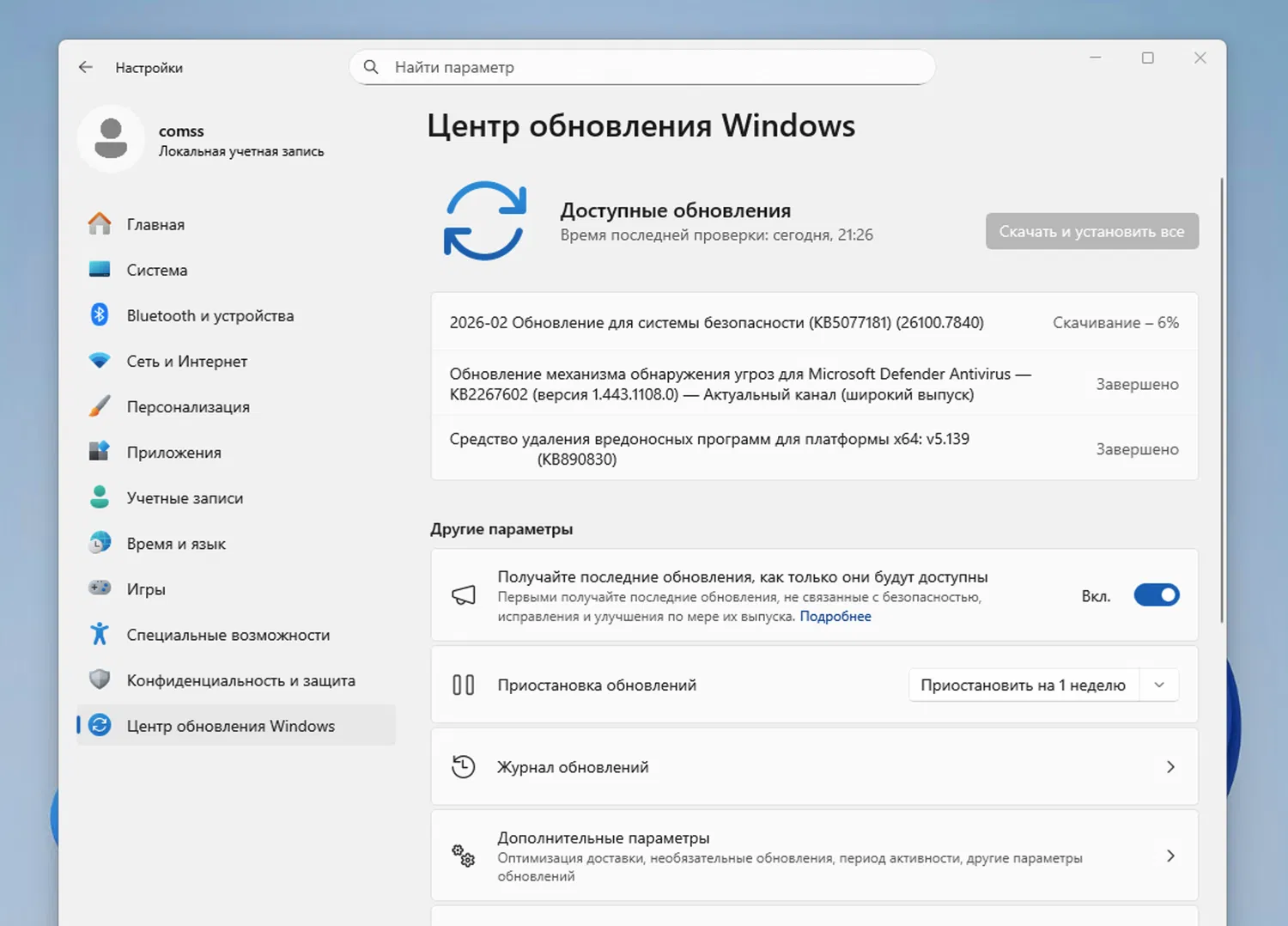Click the Скачивание – 6% status text
1288x926 pixels.
click(1116, 323)
